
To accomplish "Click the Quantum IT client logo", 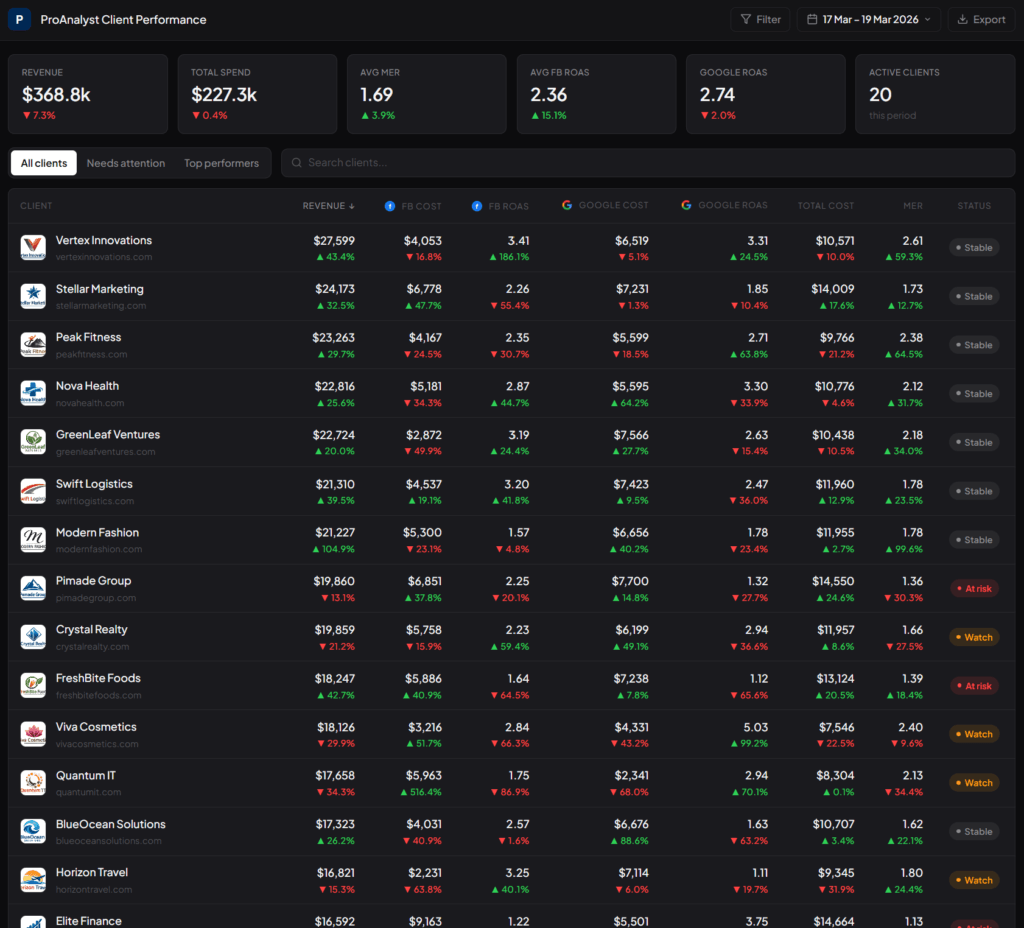I will pyautogui.click(x=33, y=783).
